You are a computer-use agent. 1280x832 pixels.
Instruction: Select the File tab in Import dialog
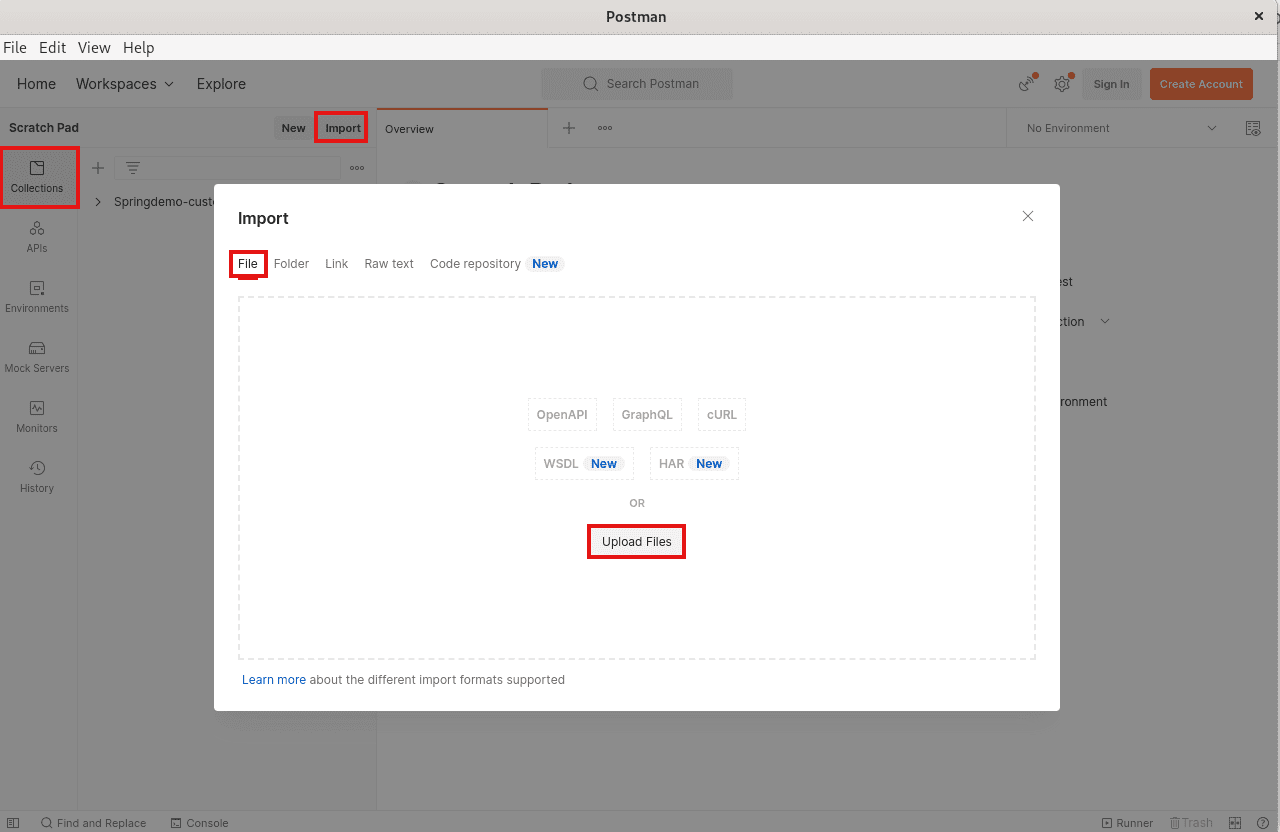click(248, 264)
